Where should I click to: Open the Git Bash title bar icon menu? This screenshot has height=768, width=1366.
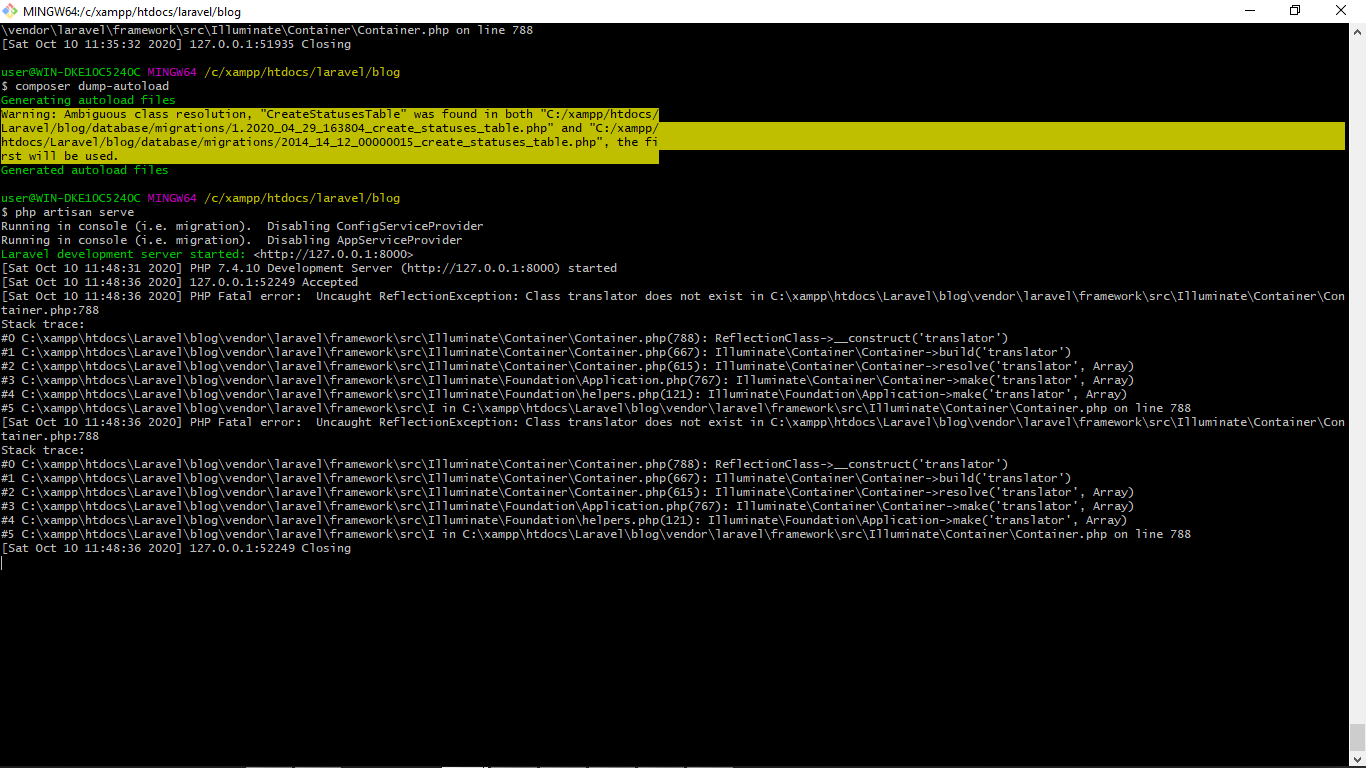10,11
